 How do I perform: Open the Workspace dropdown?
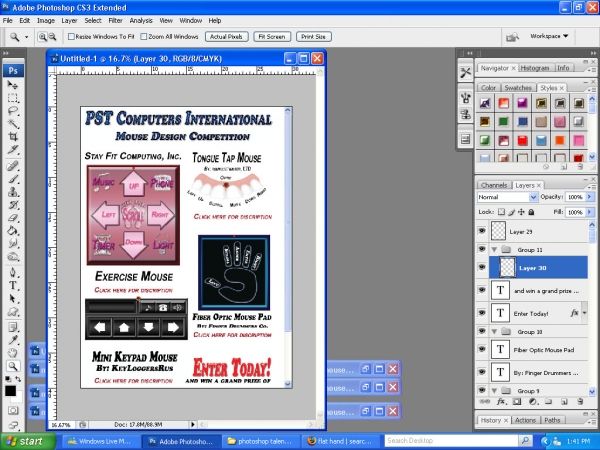tap(549, 36)
